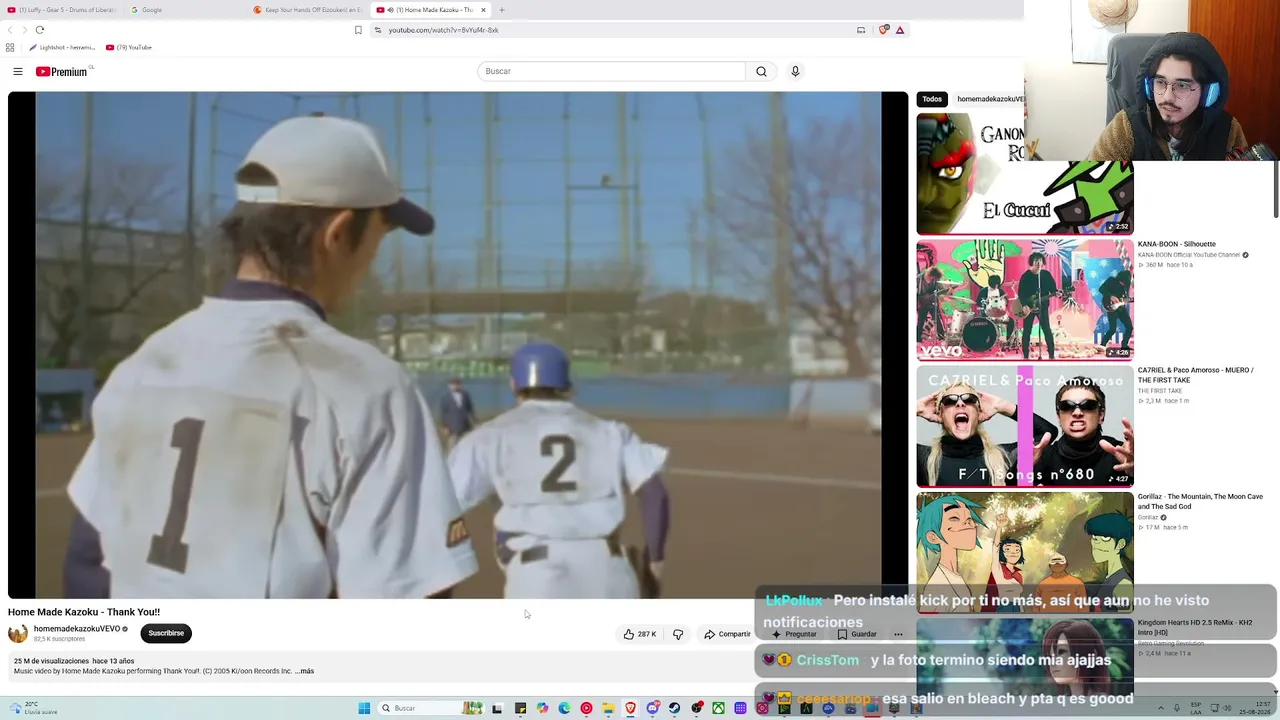Screen dimensions: 1280x720
Task: Reload the current page
Action: (x=40, y=30)
